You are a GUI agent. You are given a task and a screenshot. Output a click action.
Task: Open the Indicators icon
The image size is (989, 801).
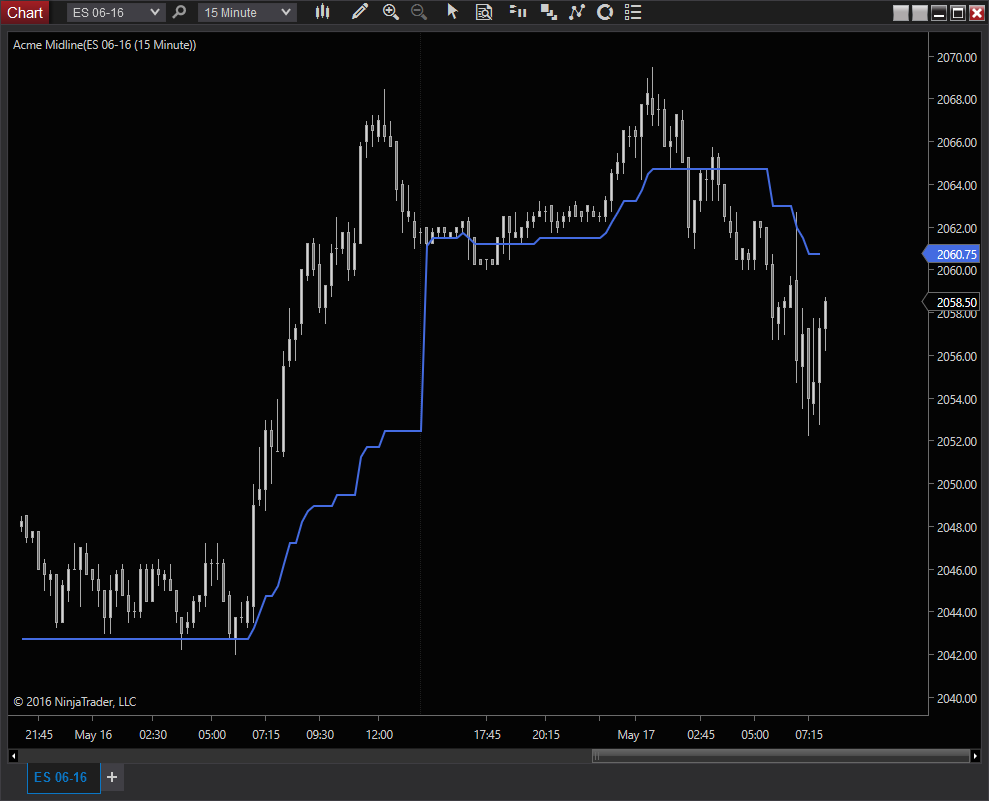tap(576, 12)
